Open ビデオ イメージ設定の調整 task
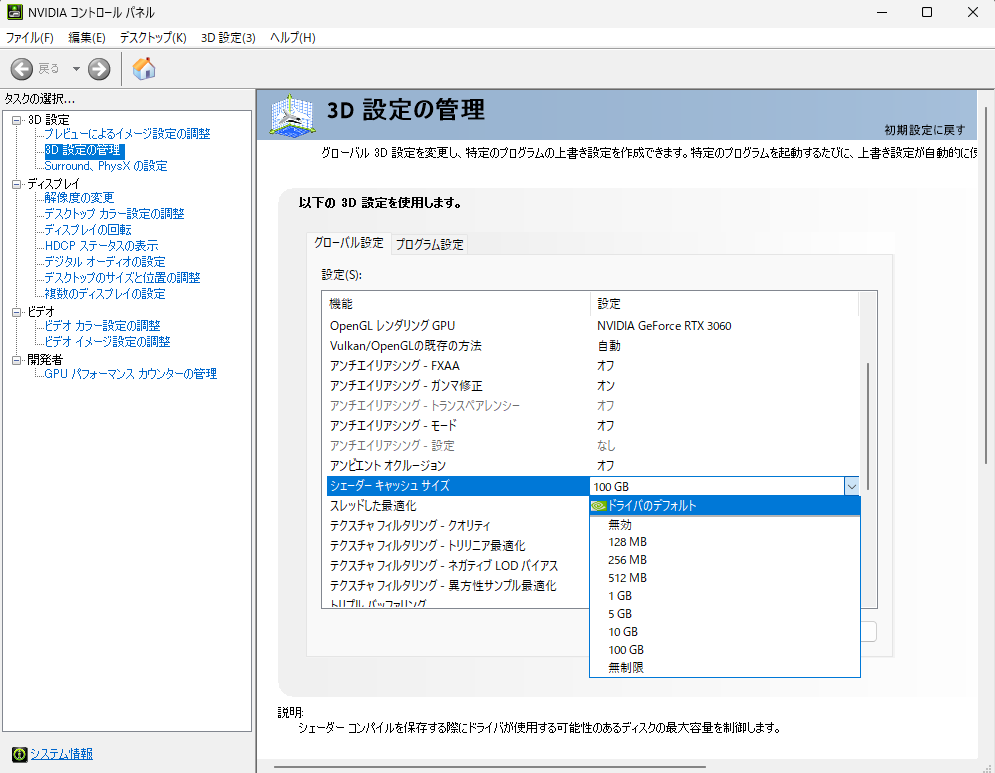The width and height of the screenshot is (995, 773). pos(107,341)
